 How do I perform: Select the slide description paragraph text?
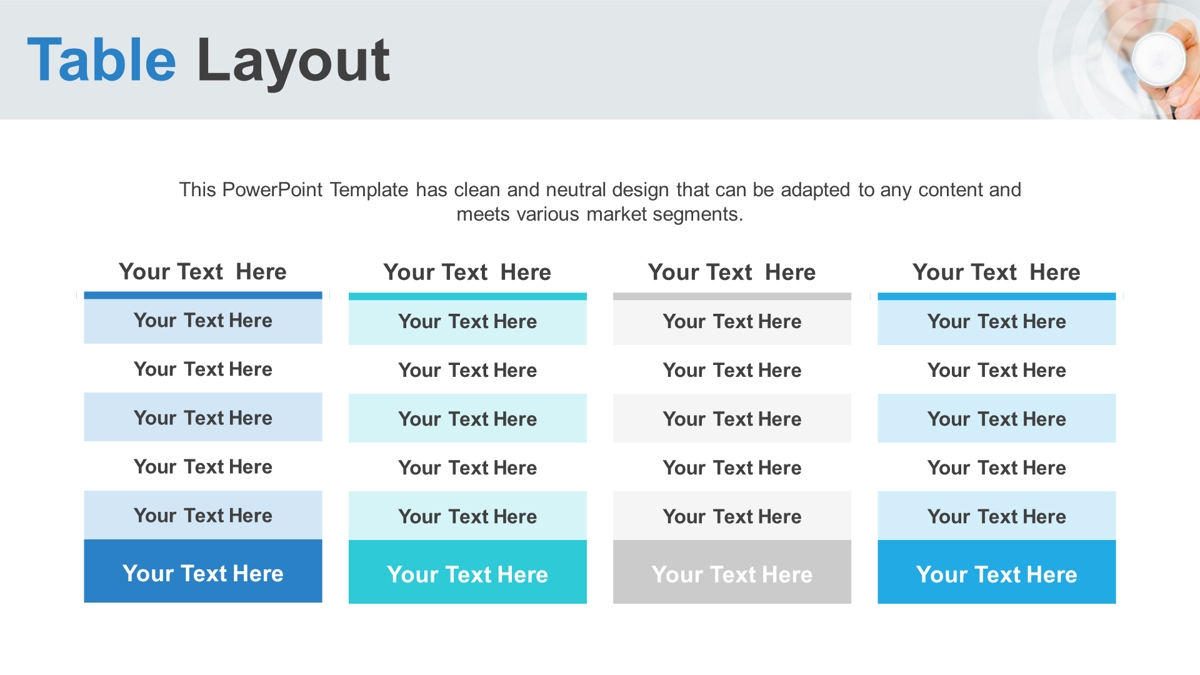(600, 201)
